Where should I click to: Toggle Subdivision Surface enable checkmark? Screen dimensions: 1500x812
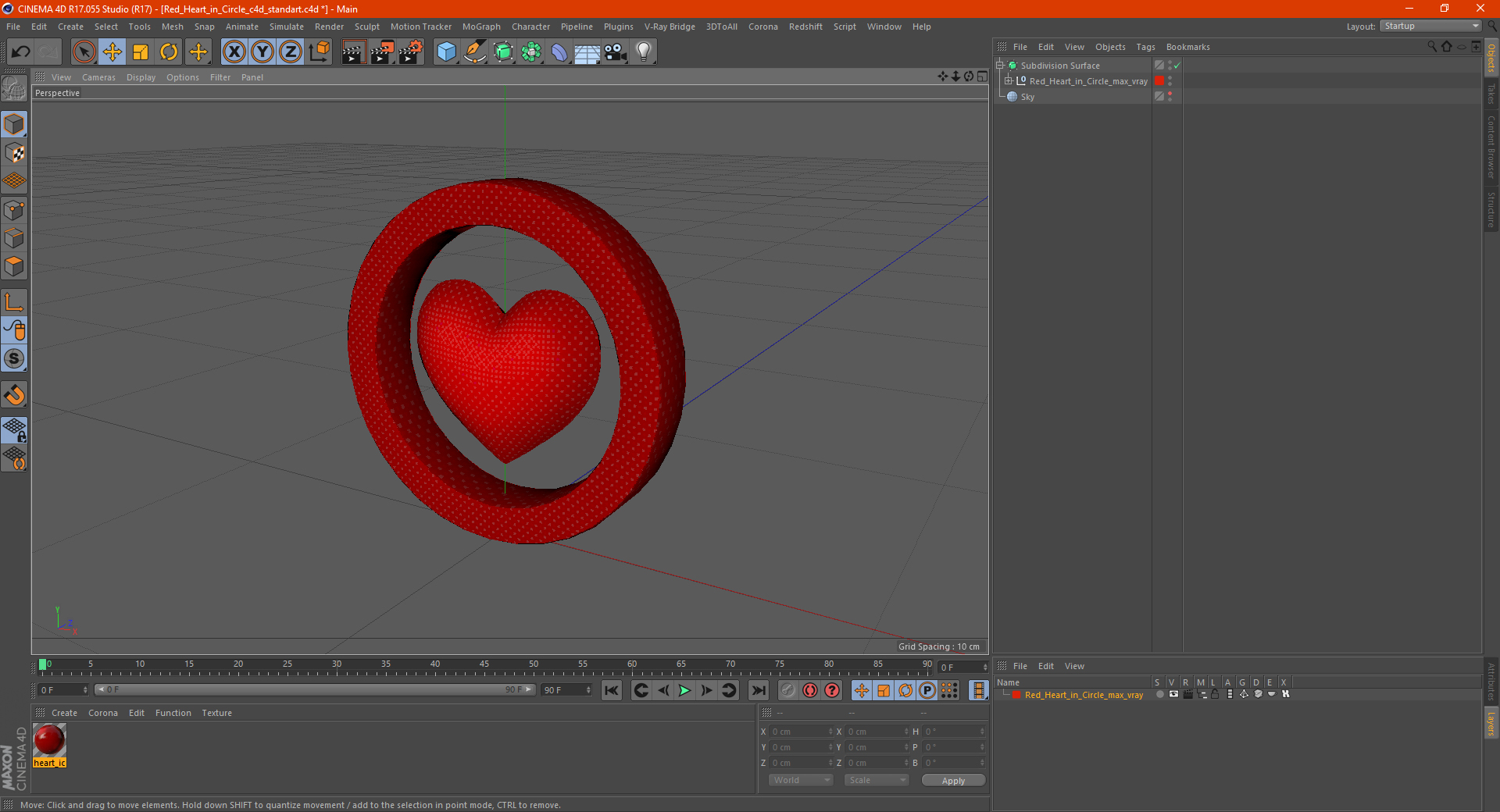pyautogui.click(x=1177, y=66)
